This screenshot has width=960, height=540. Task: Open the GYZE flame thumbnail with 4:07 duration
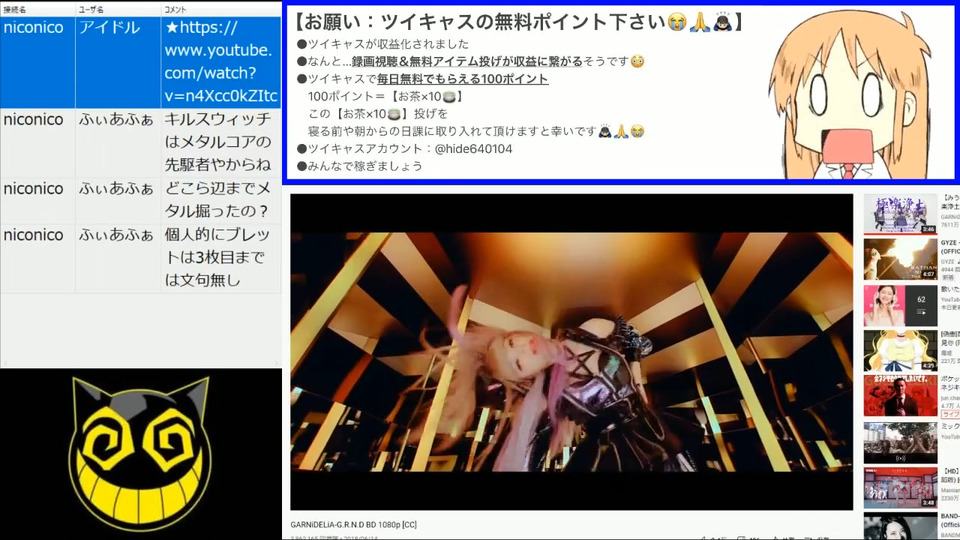click(900, 259)
